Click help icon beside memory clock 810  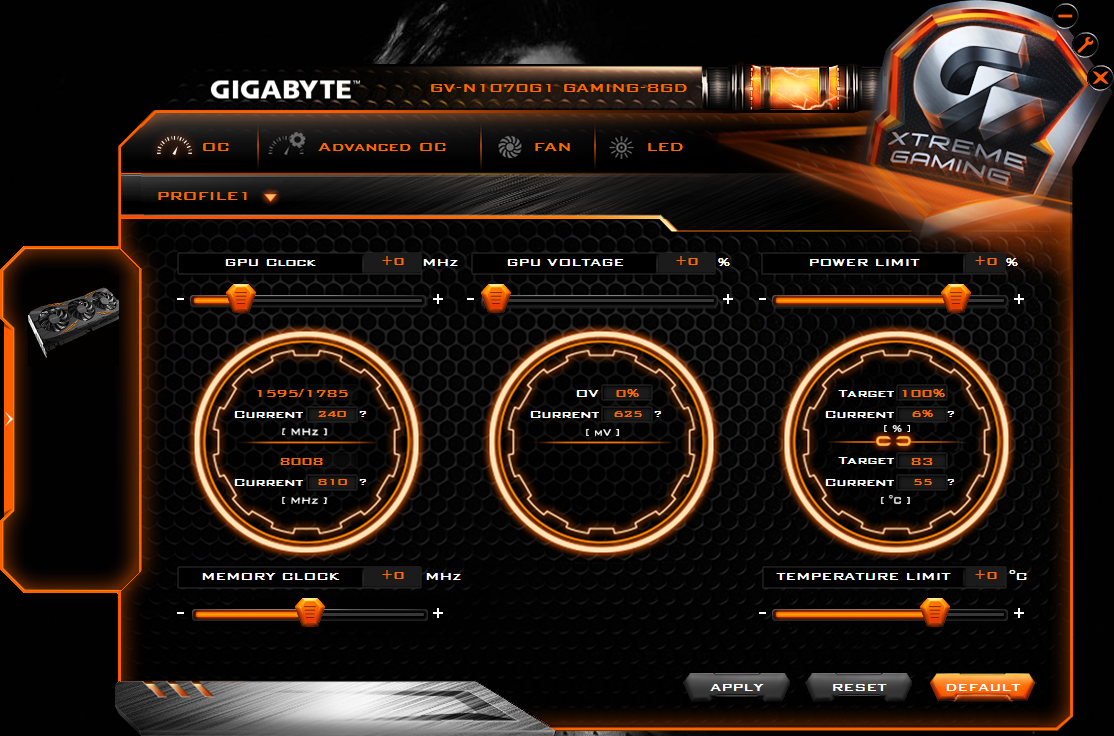coord(363,482)
